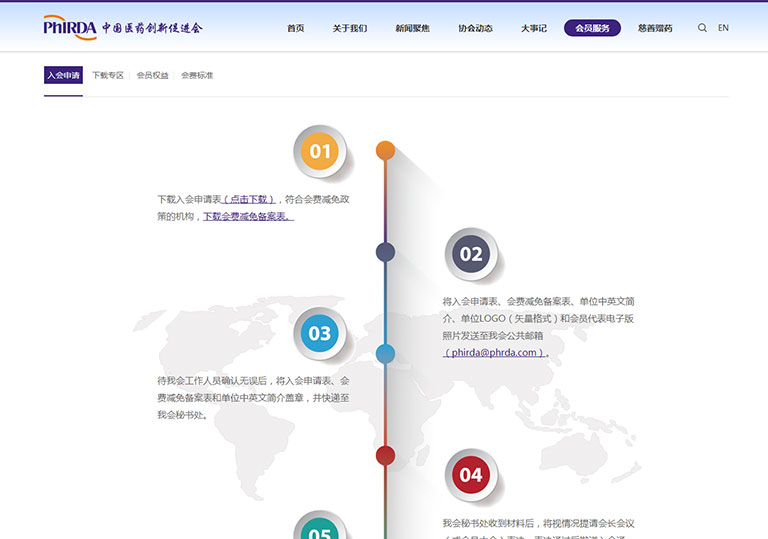Viewport: 768px width, 539px height.
Task: Go to 新闻聚焦 section
Action: coord(412,28)
